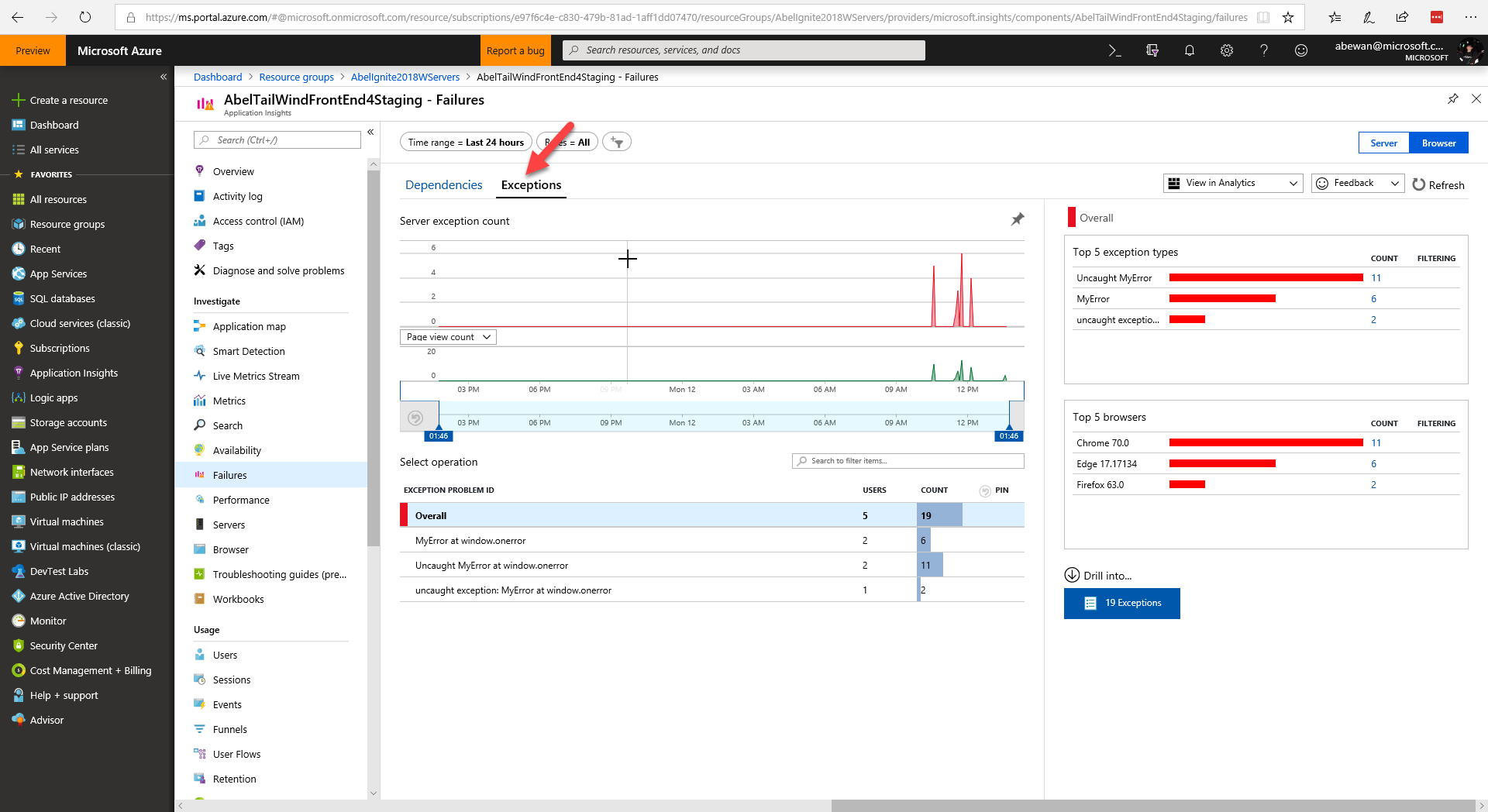Click Report a bug button
The width and height of the screenshot is (1488, 812).
(515, 50)
